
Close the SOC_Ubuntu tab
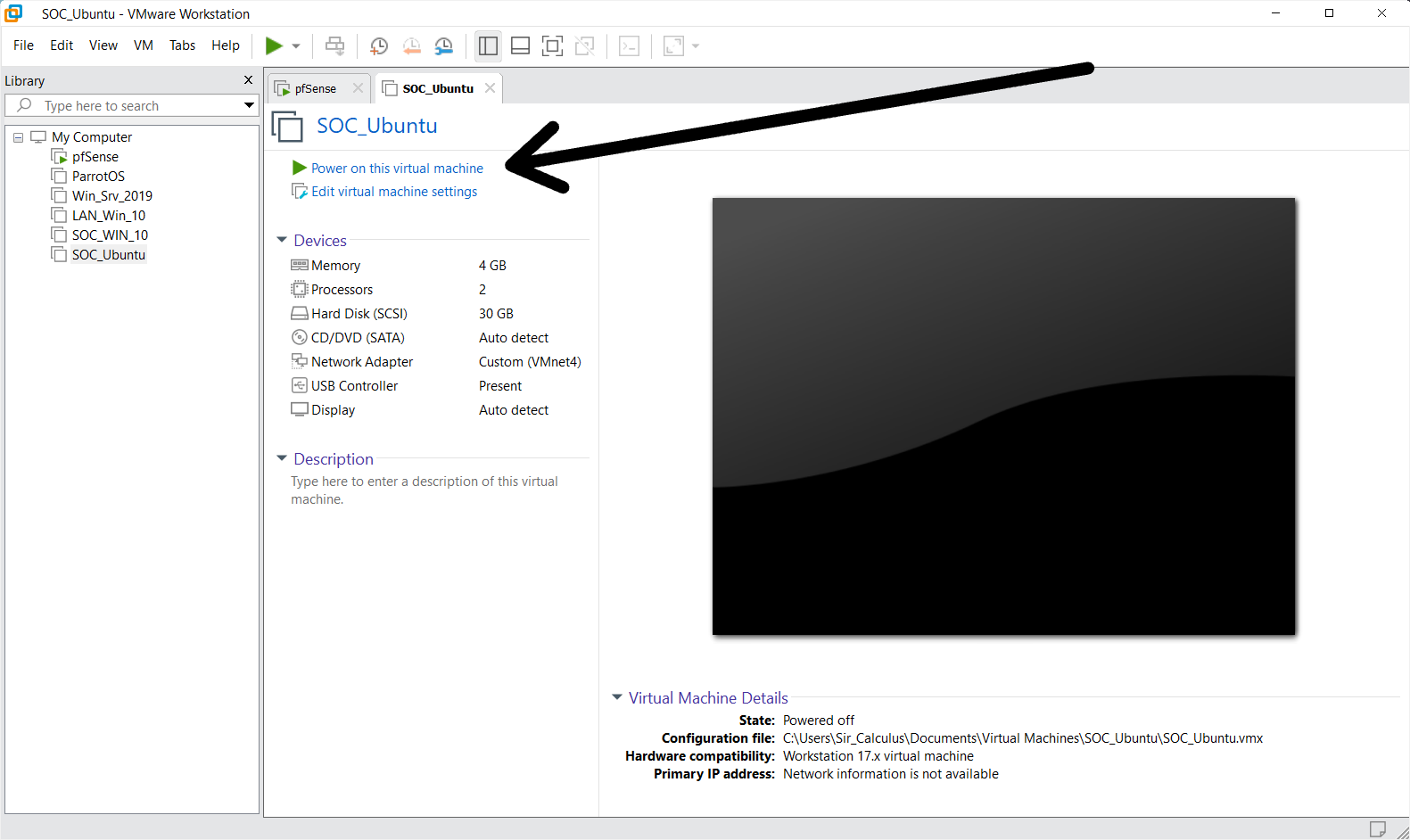point(490,88)
